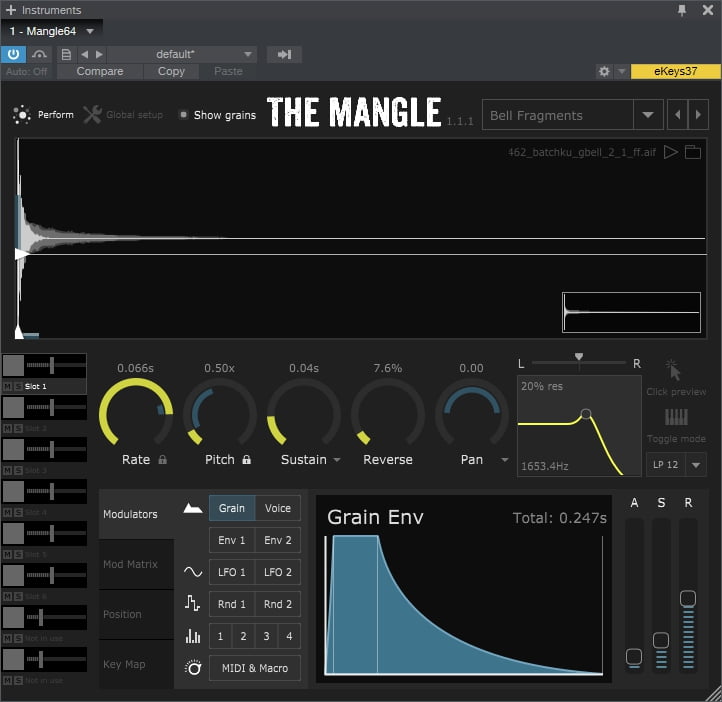Select step sequencer 3 button
The image size is (722, 702).
(x=266, y=636)
